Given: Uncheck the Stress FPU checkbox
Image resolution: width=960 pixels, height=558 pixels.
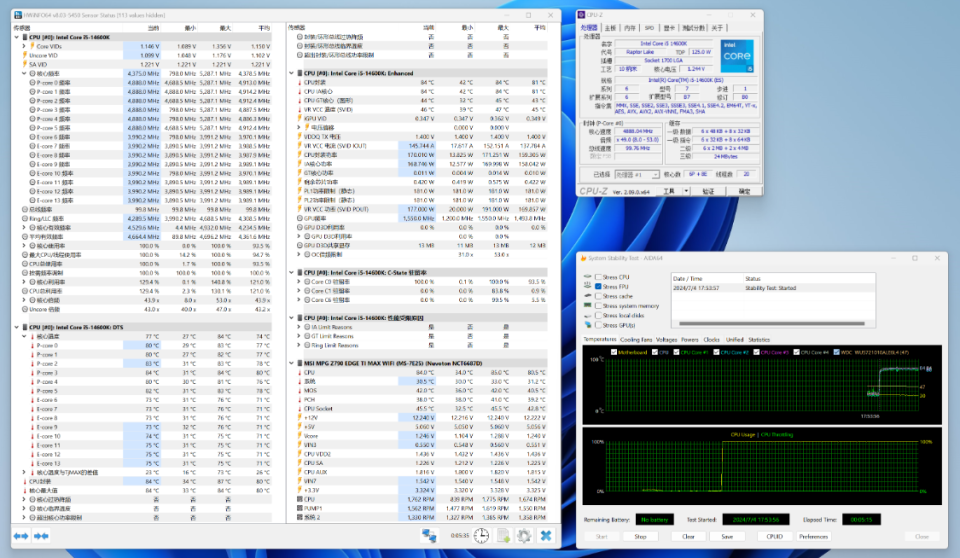Looking at the screenshot, I should (598, 287).
